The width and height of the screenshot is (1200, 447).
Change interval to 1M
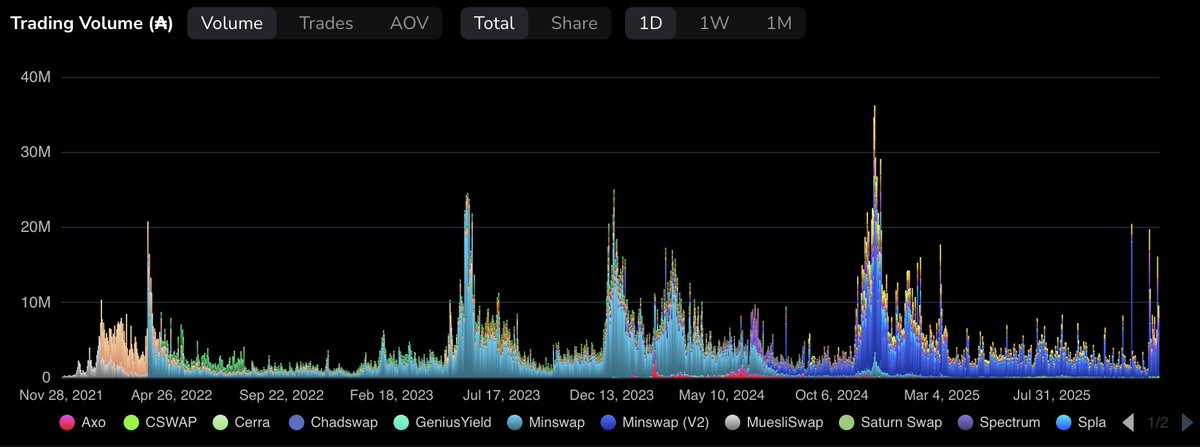point(778,23)
